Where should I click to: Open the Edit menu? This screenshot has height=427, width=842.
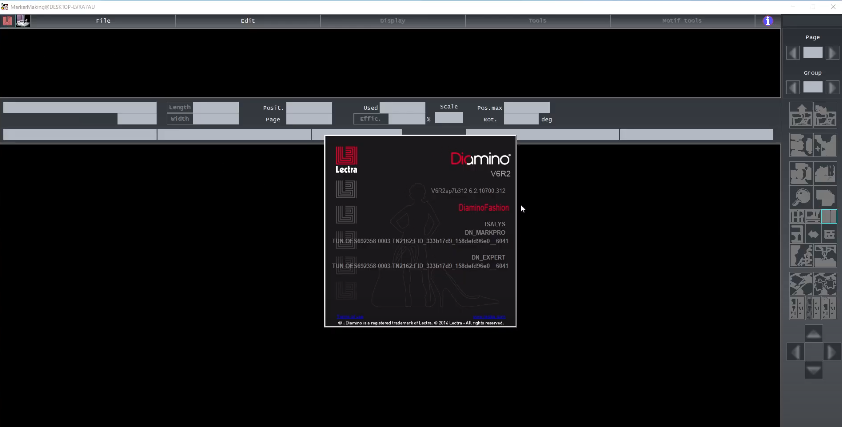[247, 20]
